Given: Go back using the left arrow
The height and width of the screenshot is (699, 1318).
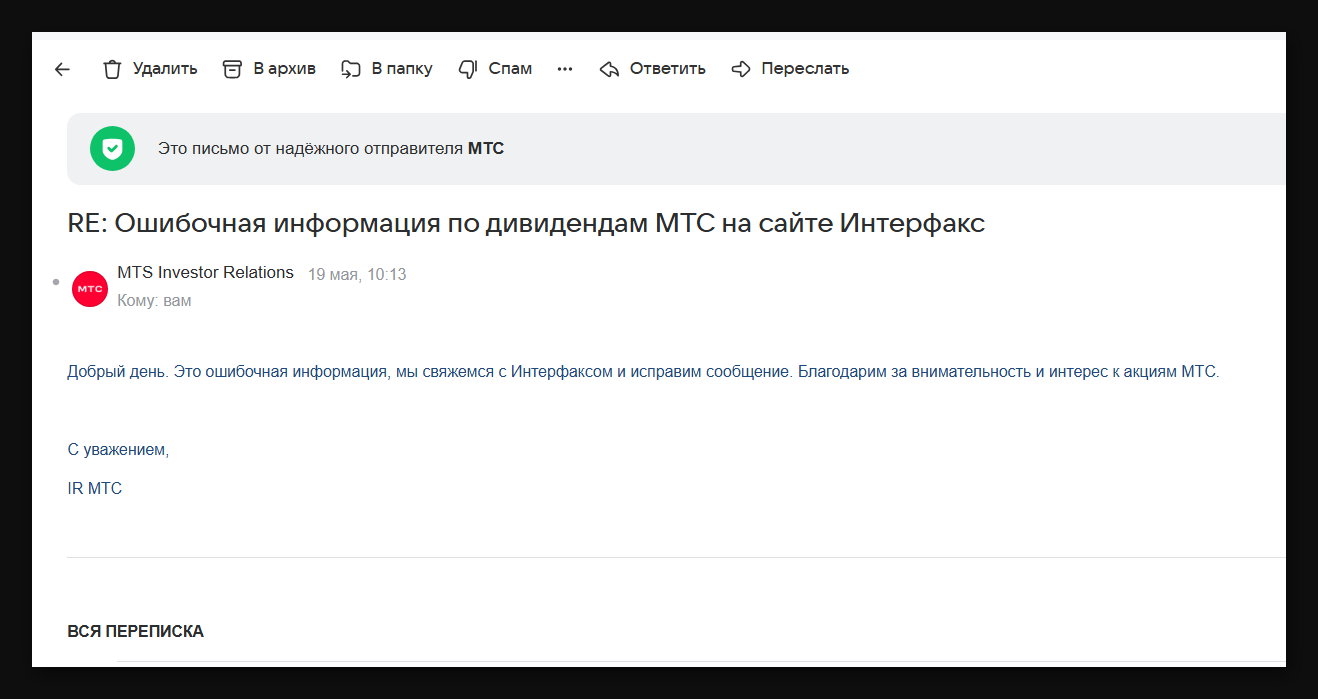Looking at the screenshot, I should tap(62, 69).
